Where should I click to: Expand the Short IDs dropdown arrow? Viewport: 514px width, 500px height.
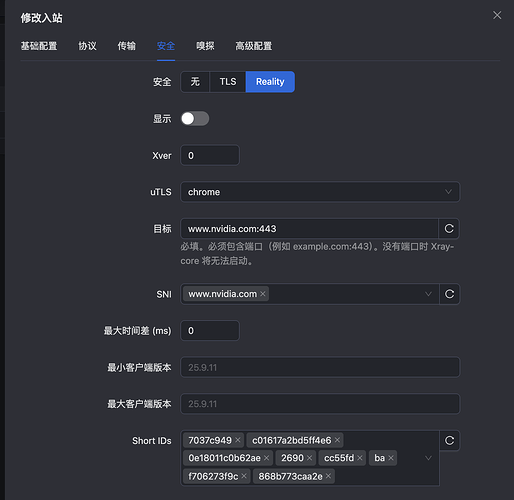coord(428,458)
